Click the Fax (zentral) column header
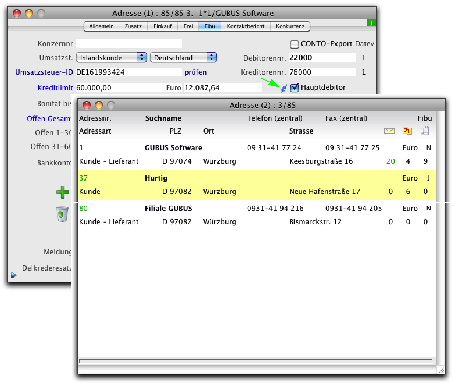Screen dimensions: 455x387 346,118
